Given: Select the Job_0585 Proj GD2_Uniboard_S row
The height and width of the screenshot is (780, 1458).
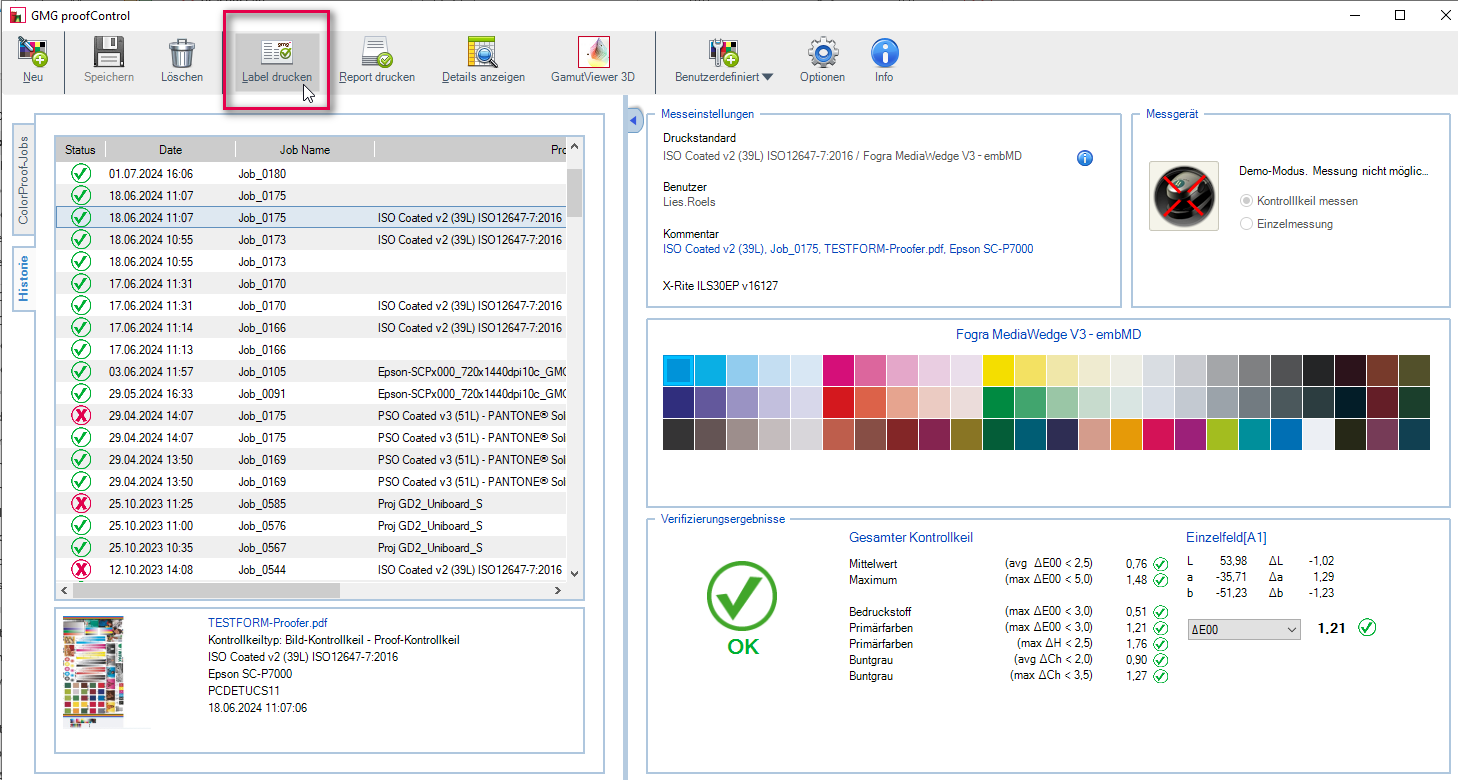Looking at the screenshot, I should (311, 504).
